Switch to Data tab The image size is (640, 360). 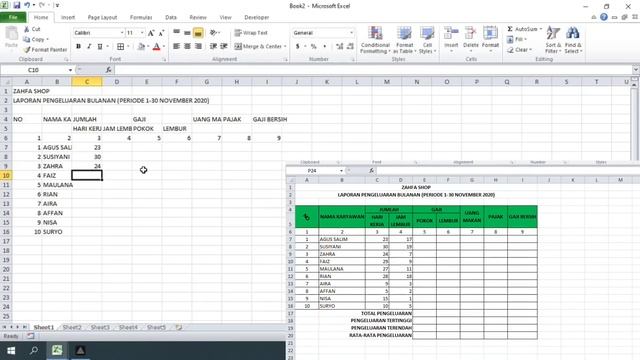(x=171, y=17)
